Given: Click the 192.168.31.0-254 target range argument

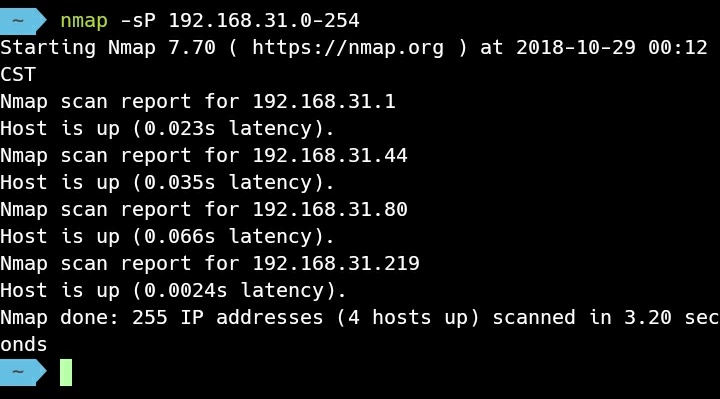Looking at the screenshot, I should coord(264,21).
